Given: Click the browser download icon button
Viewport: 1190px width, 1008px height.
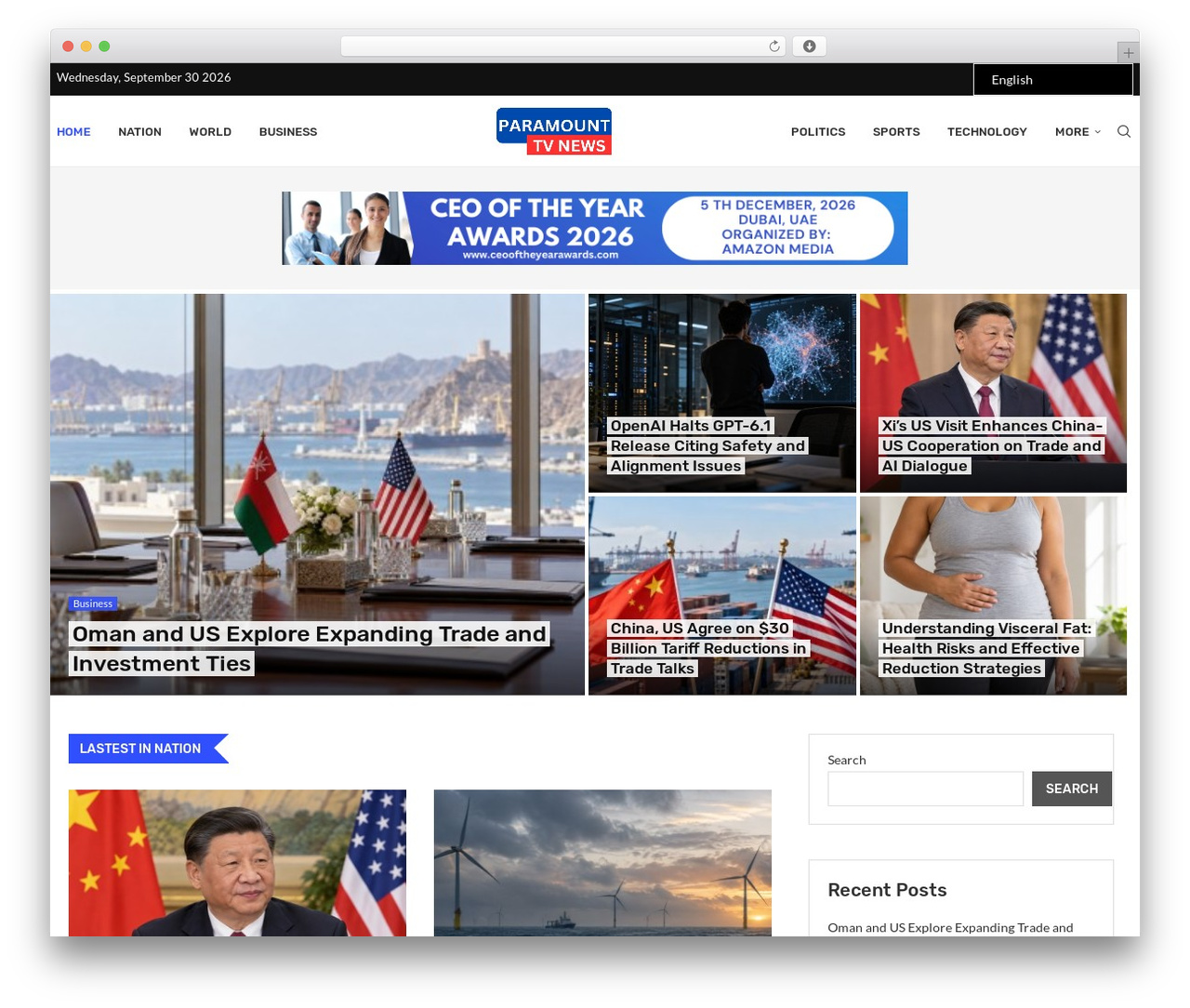Looking at the screenshot, I should coord(809,46).
